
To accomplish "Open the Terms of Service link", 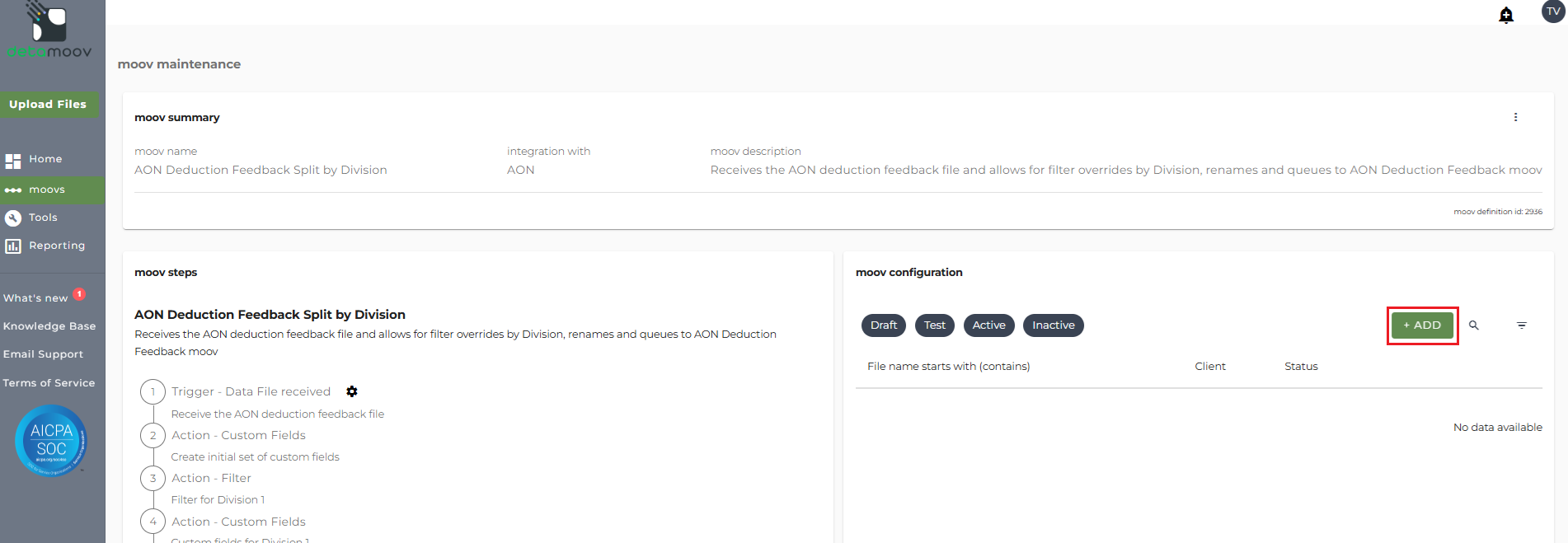I will (49, 383).
